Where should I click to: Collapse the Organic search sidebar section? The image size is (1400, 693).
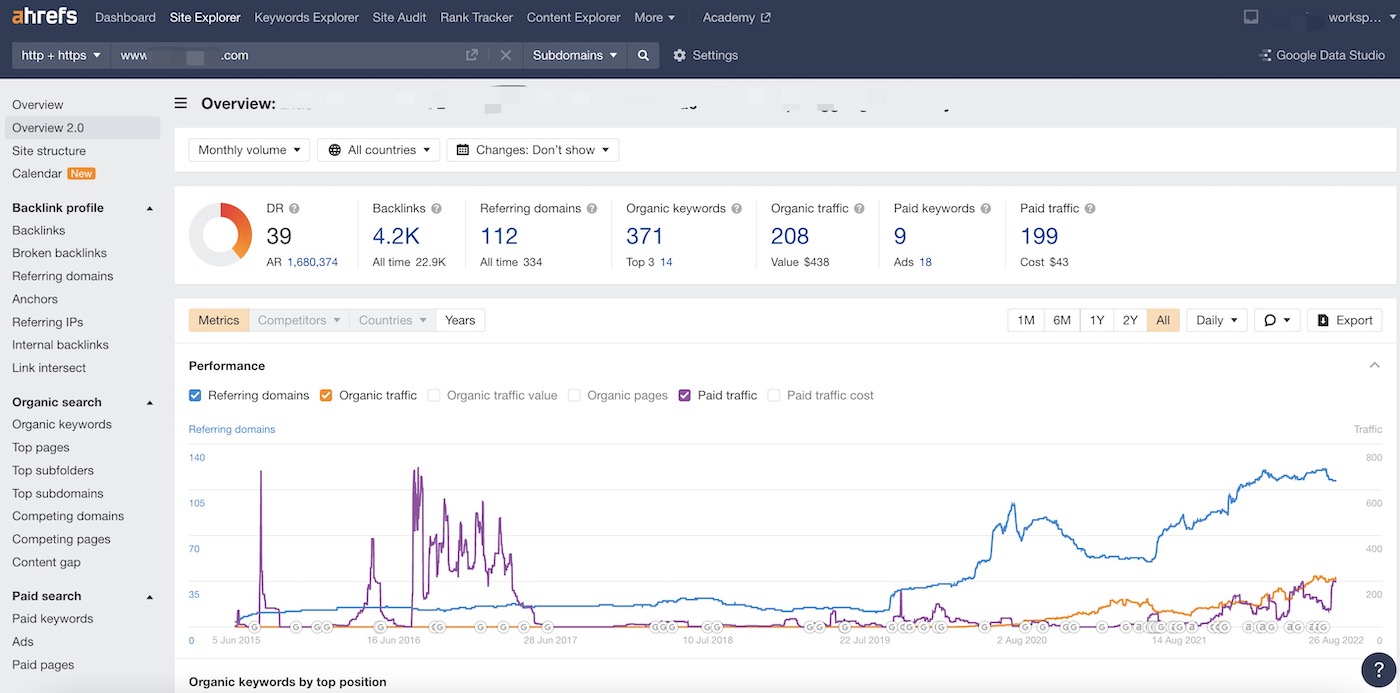click(x=150, y=402)
